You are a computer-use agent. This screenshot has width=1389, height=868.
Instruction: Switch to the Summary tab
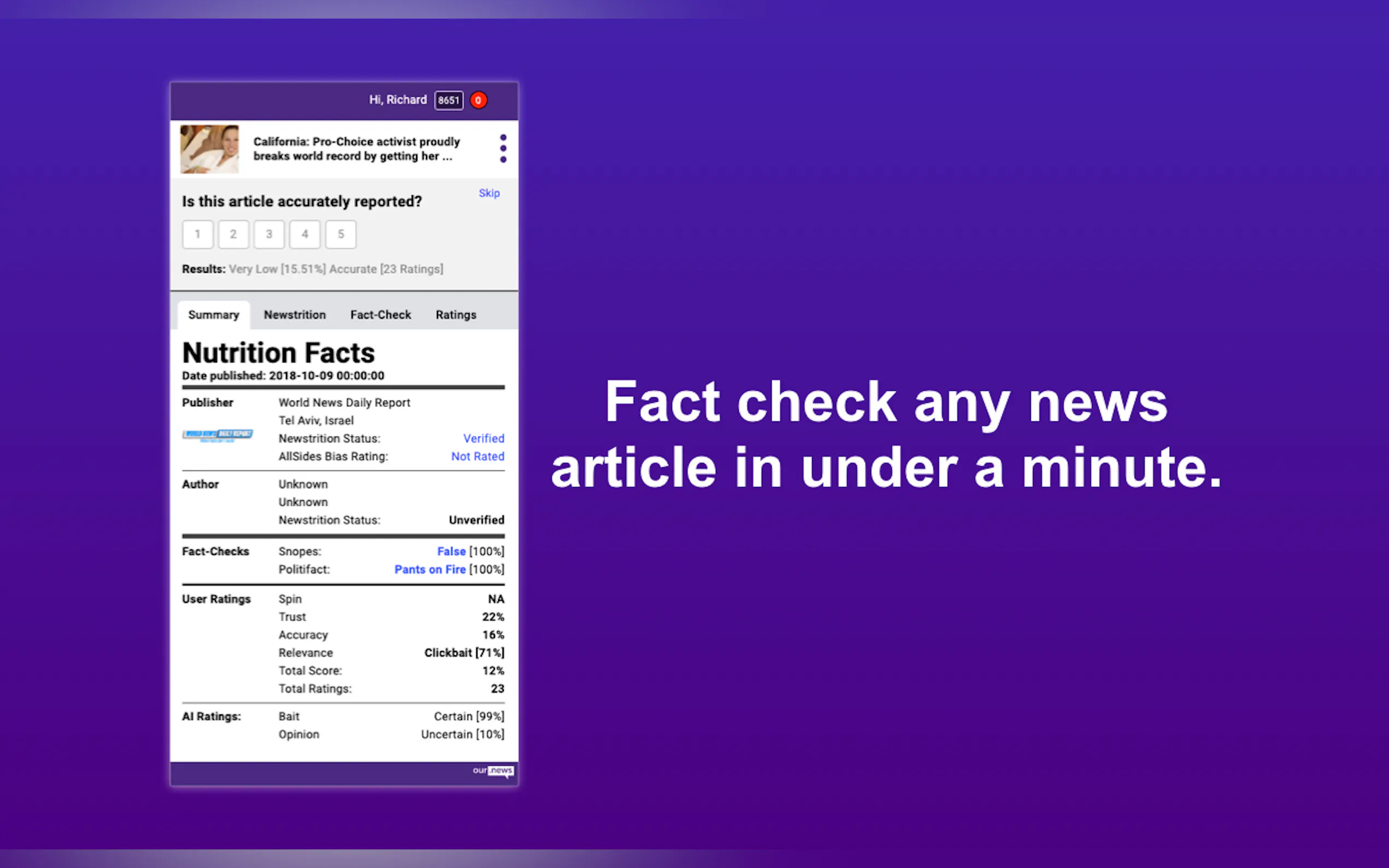[x=214, y=315]
